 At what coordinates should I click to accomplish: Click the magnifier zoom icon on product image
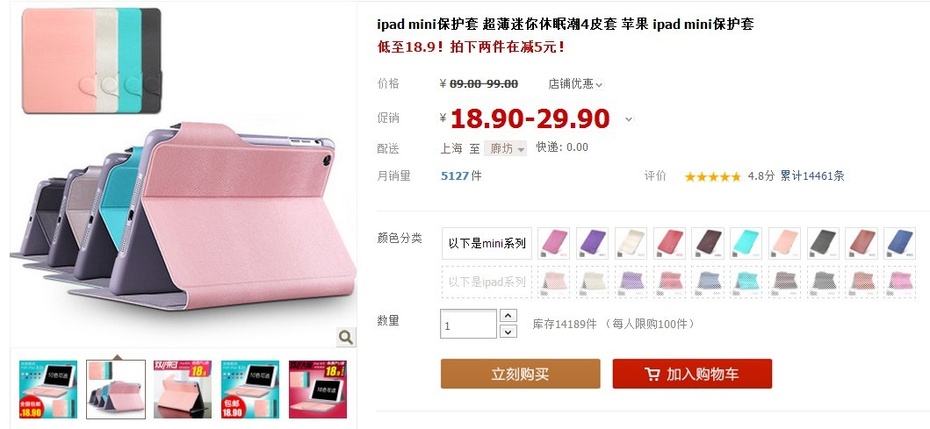click(346, 337)
